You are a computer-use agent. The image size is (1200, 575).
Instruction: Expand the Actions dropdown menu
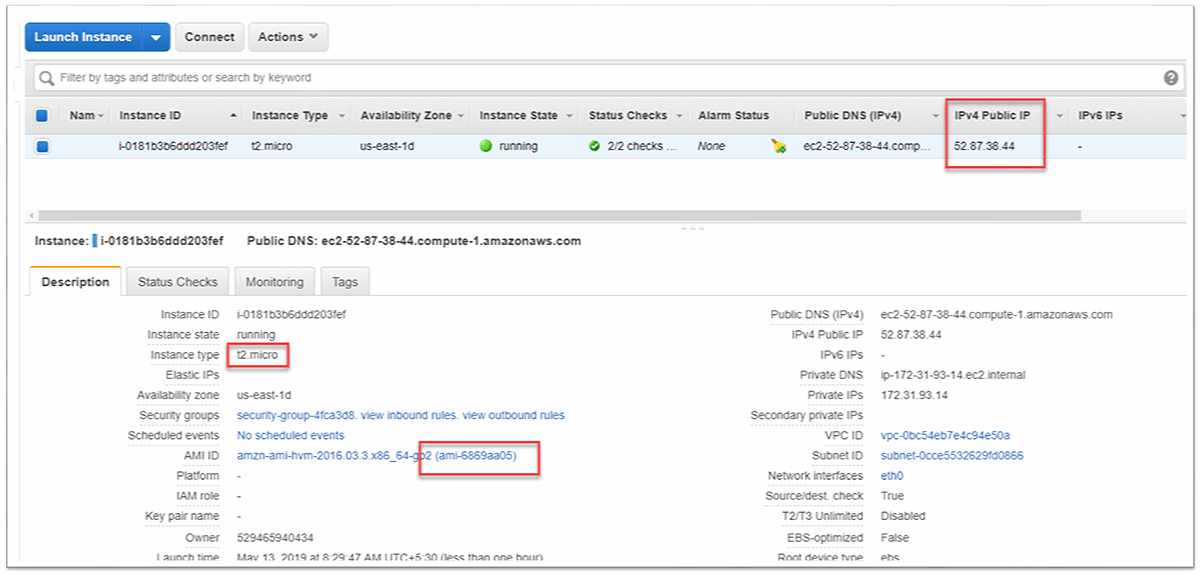288,37
